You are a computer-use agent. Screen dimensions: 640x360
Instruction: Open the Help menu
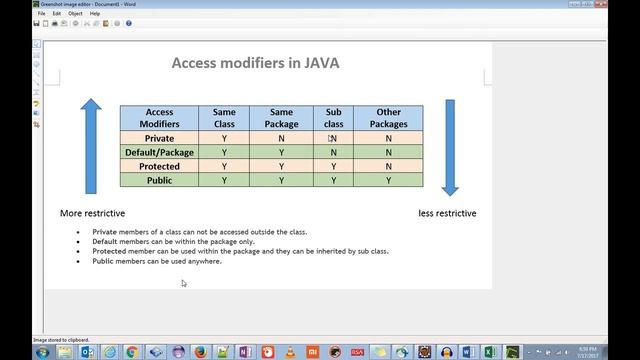pos(95,13)
